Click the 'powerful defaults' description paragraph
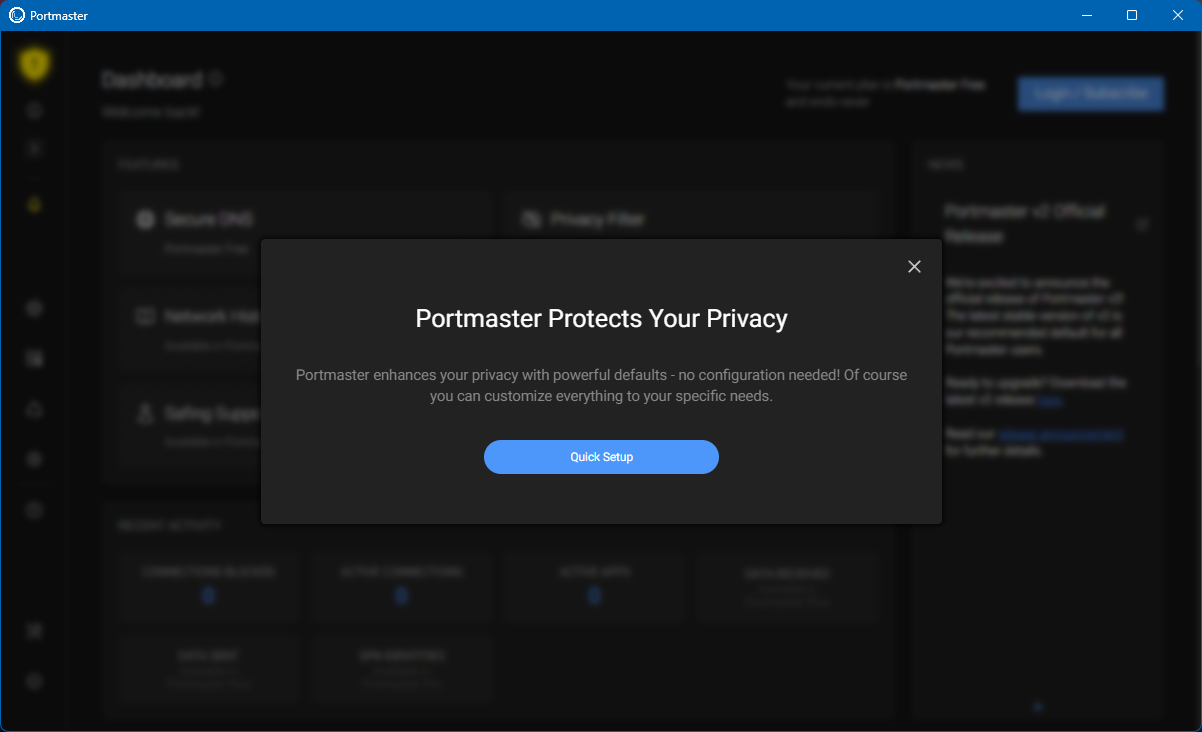This screenshot has width=1202, height=732. point(601,385)
